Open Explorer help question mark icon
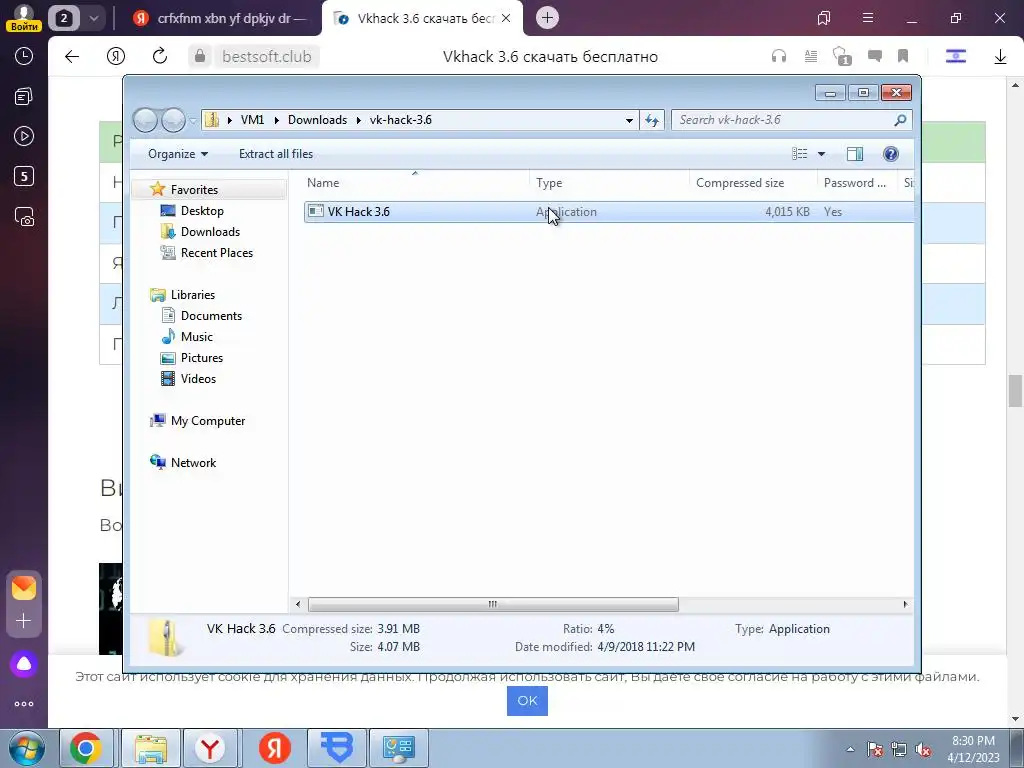The width and height of the screenshot is (1024, 768). pyautogui.click(x=891, y=154)
